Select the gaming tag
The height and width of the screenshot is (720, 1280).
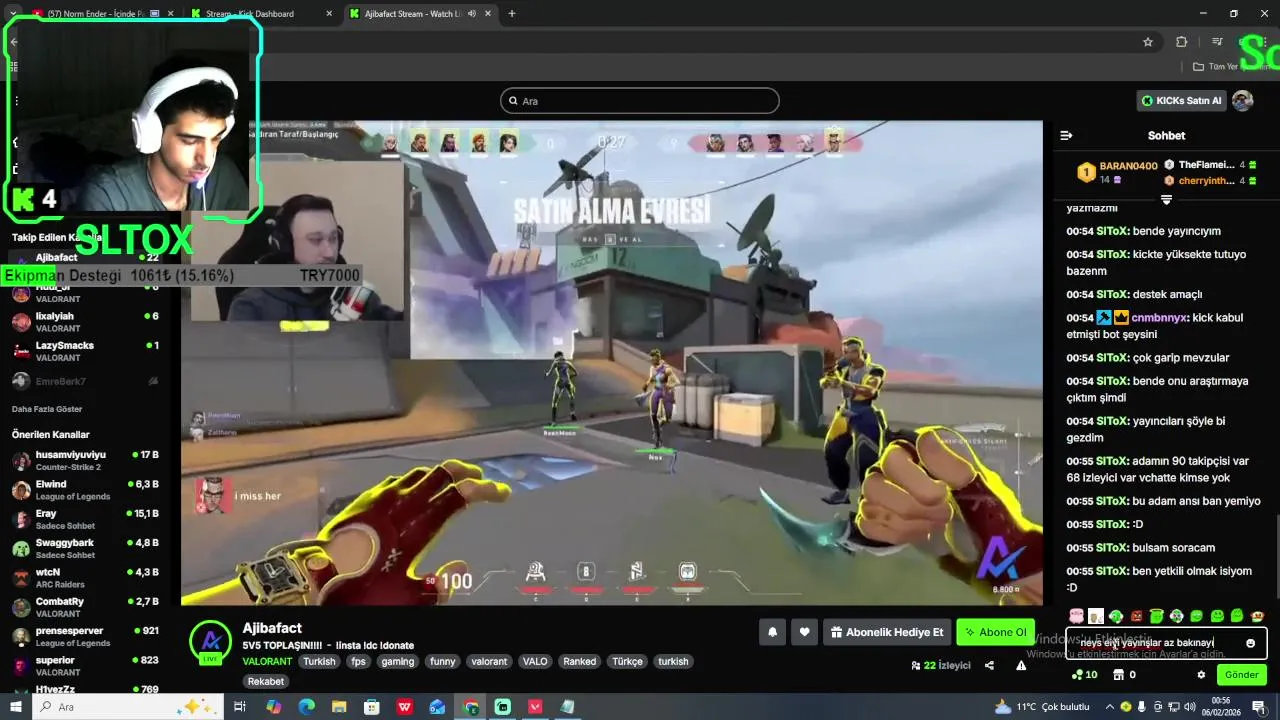coord(397,661)
